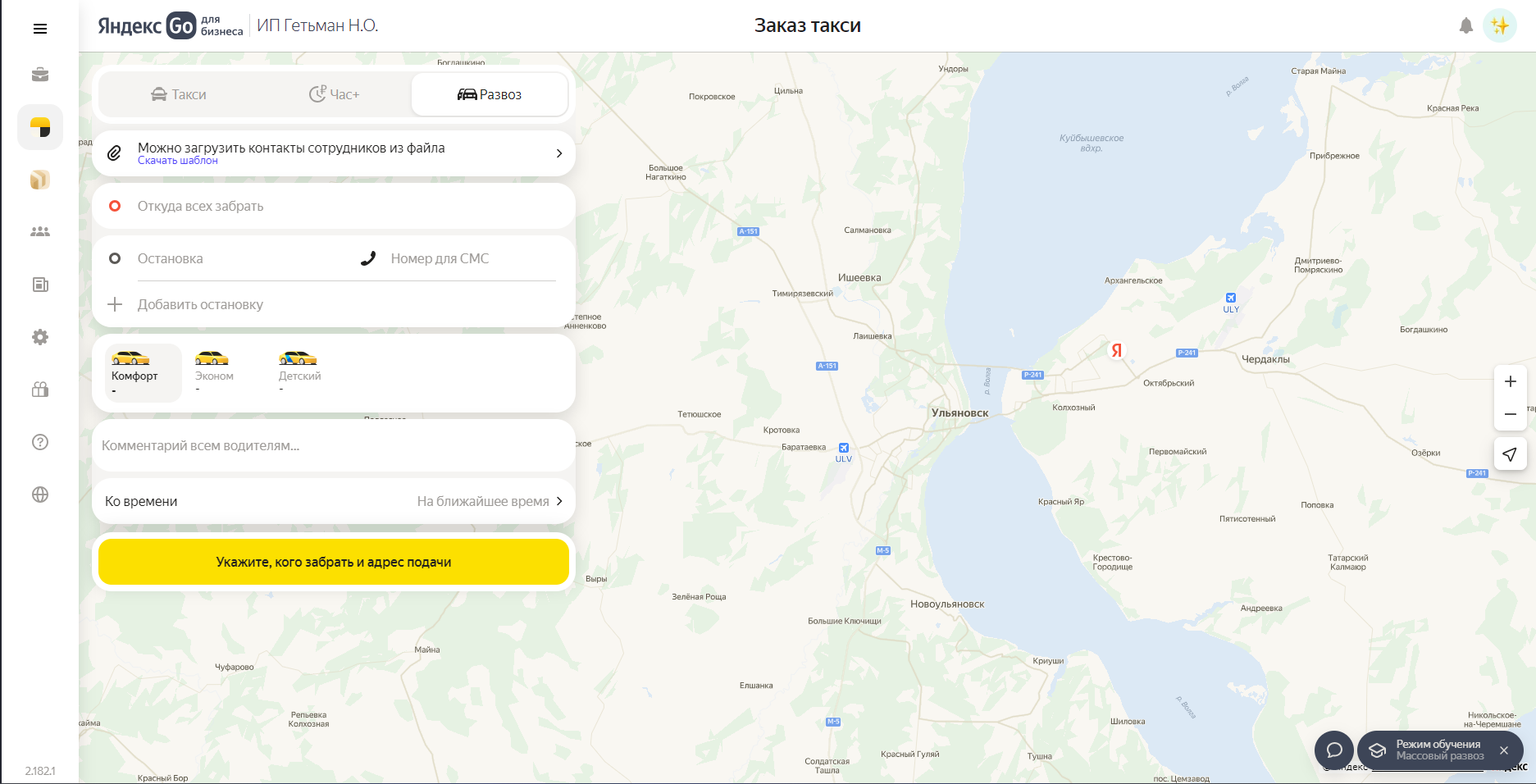Add another stop with Добавить остановку
The width and height of the screenshot is (1536, 784).
click(x=200, y=304)
